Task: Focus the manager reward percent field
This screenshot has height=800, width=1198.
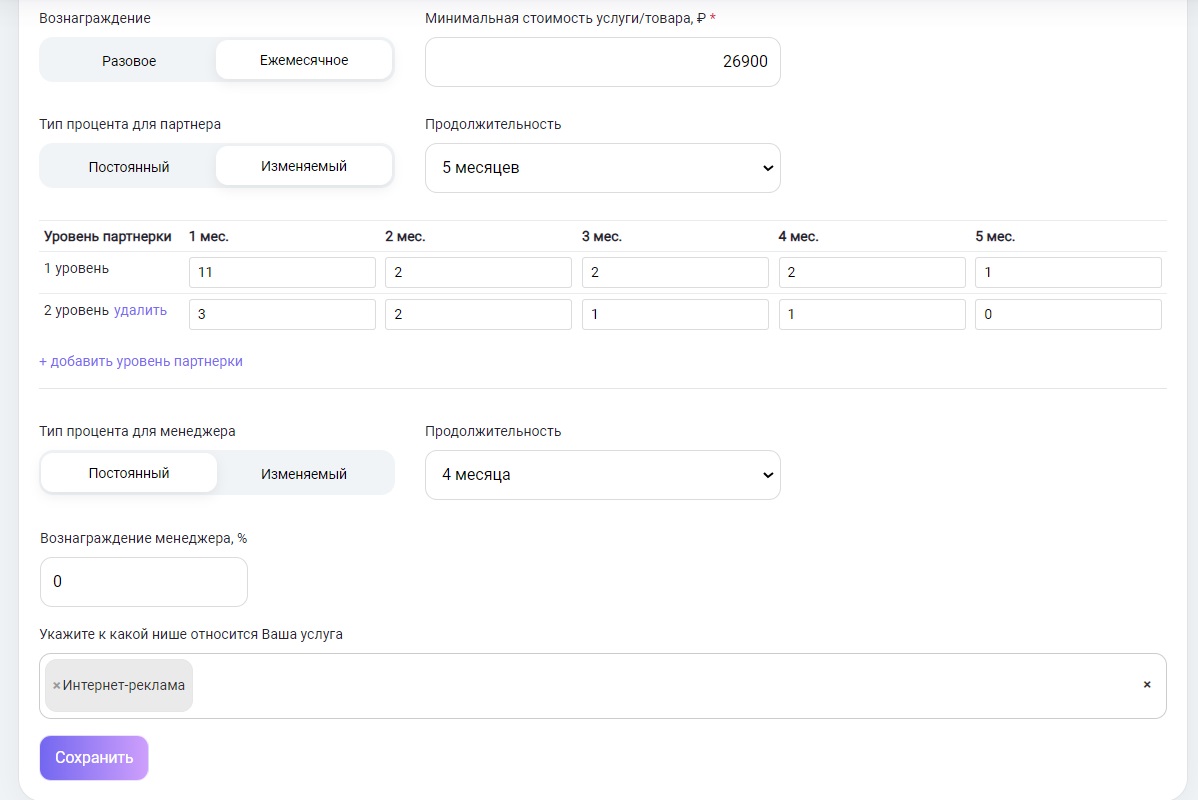Action: [143, 582]
